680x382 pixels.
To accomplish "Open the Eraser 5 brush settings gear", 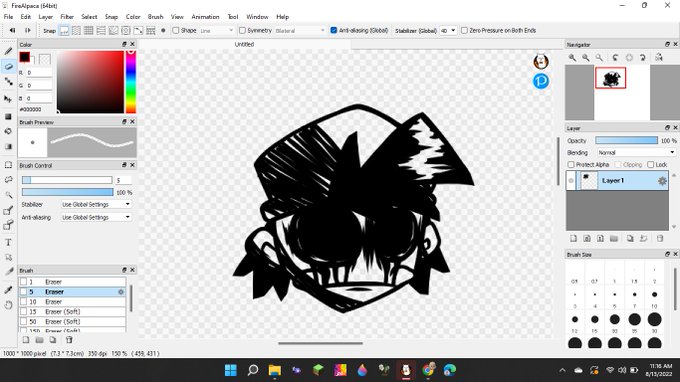I will (x=121, y=292).
